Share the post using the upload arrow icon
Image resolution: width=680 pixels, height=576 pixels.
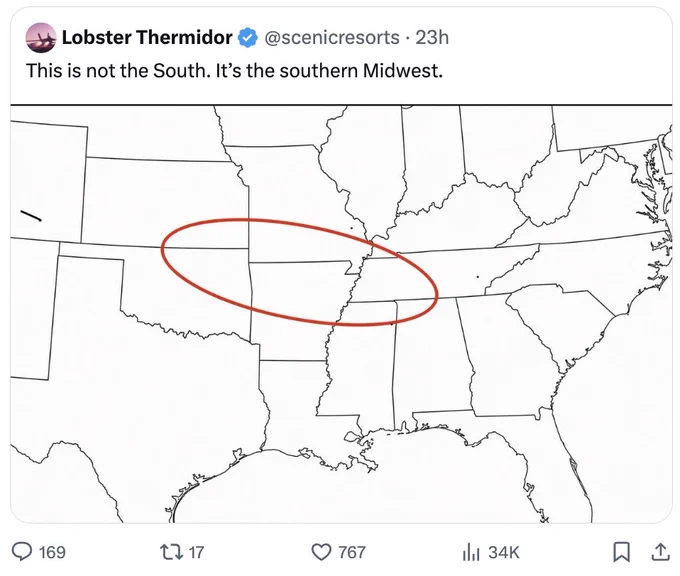coord(660,552)
